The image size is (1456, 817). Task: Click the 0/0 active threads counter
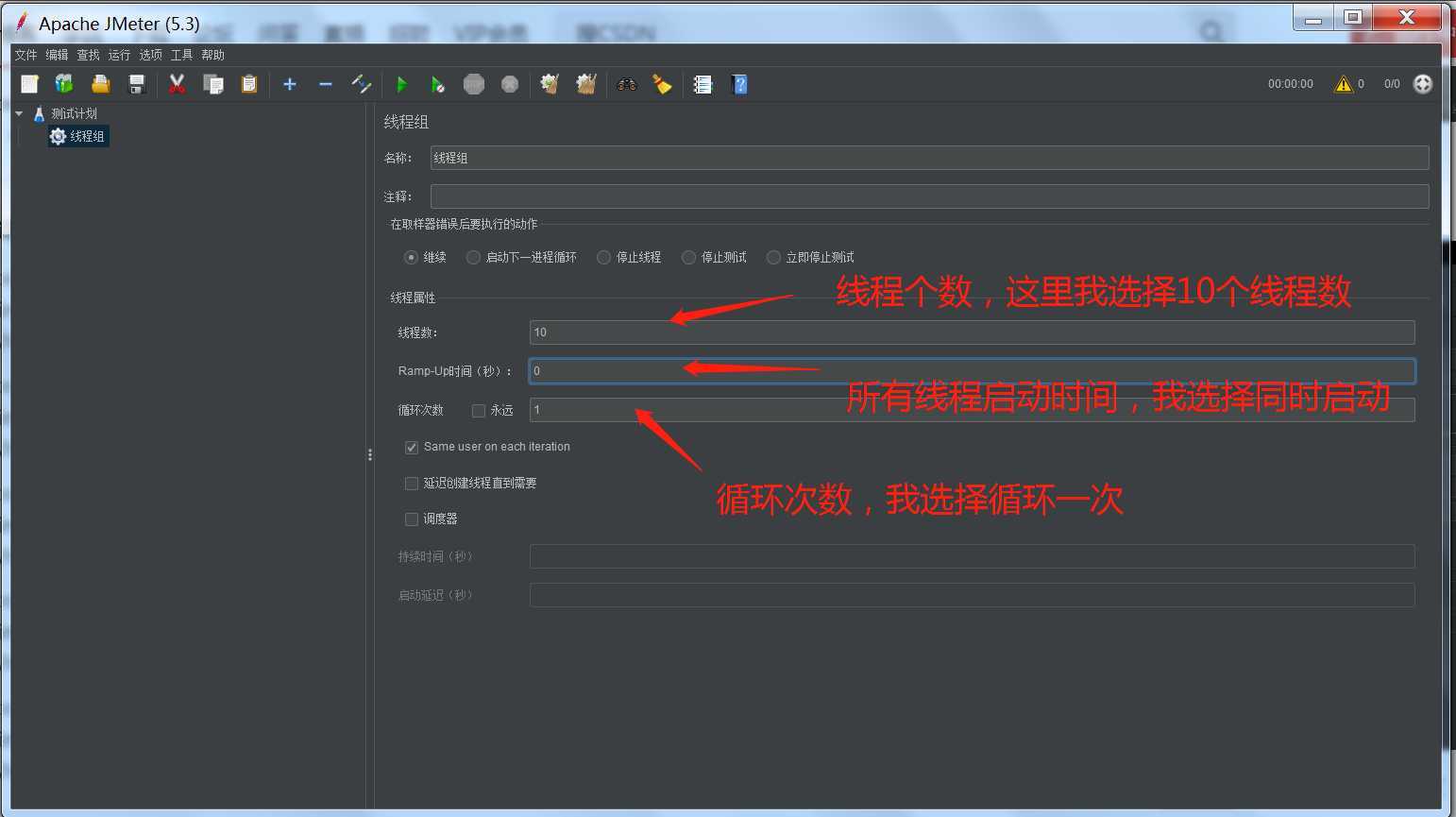[1392, 84]
